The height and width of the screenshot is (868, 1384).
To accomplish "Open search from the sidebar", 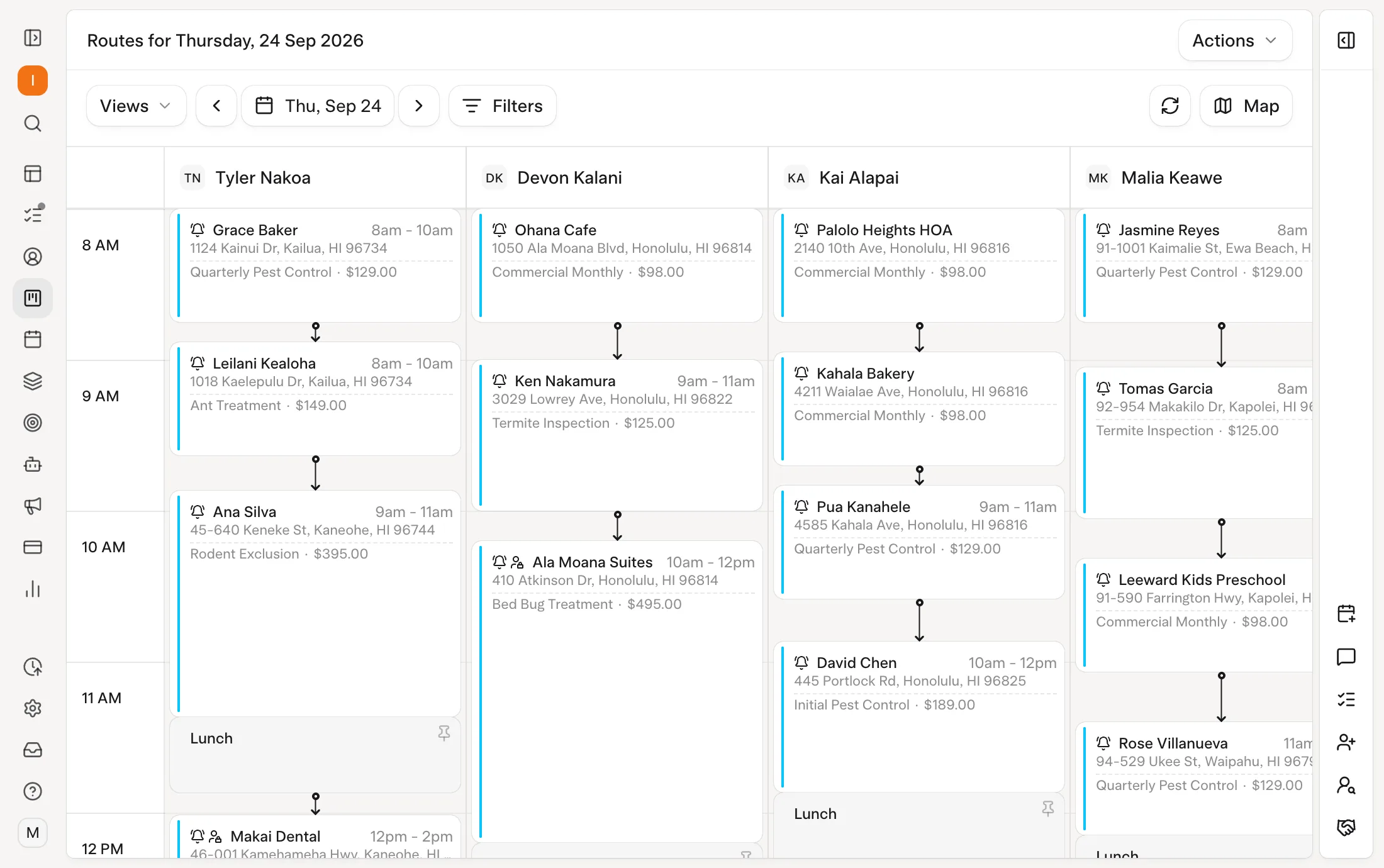I will click(x=33, y=123).
